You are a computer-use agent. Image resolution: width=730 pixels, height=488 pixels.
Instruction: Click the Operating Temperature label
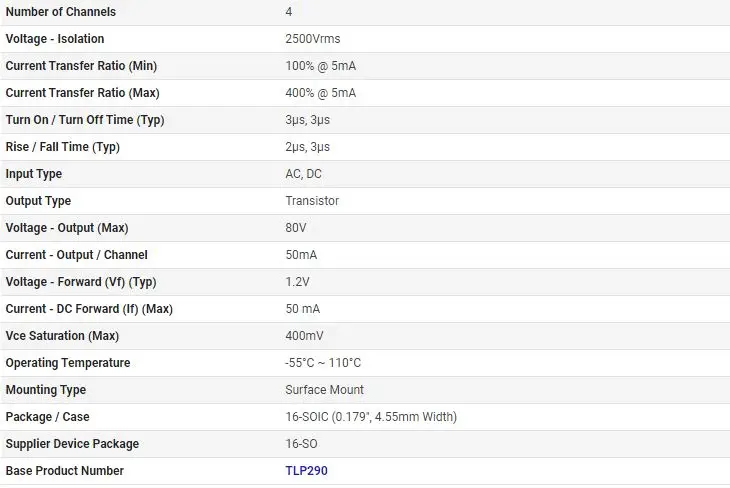point(68,363)
